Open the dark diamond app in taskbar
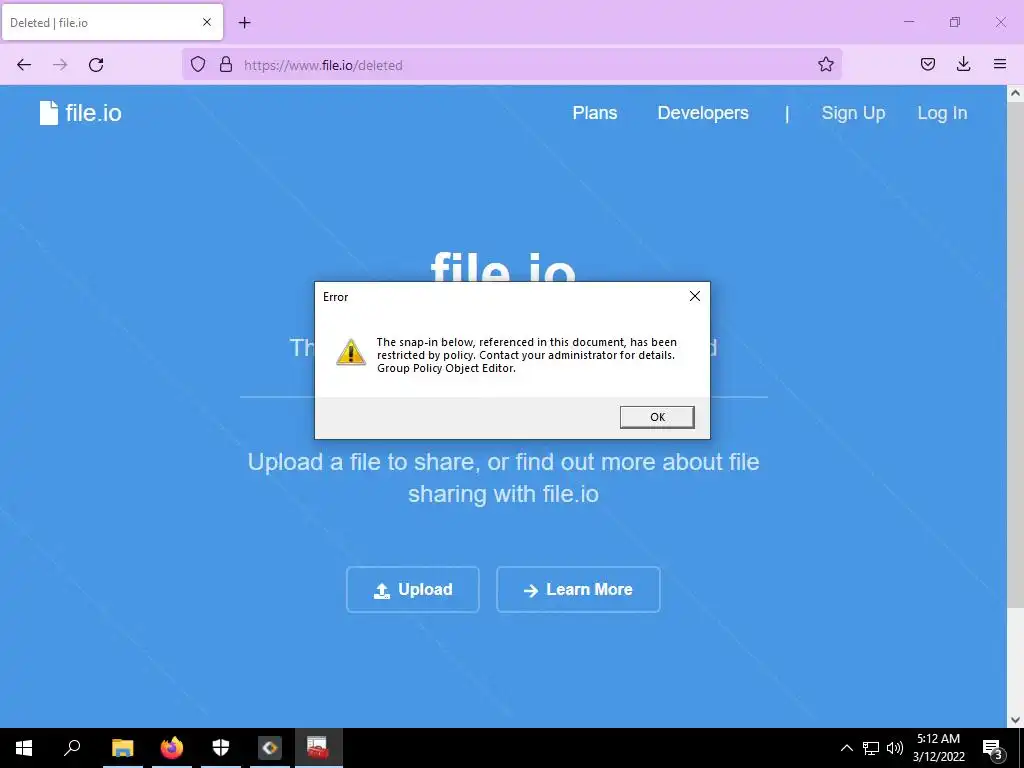Image resolution: width=1024 pixels, height=768 pixels. tap(270, 748)
